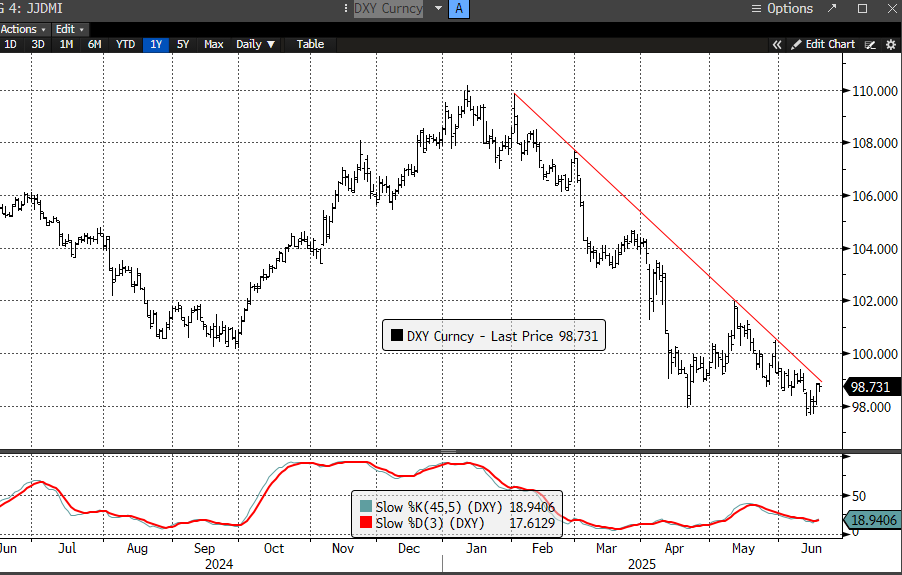Viewport: 902px width, 575px height.
Task: Click the Oct label on the date axis
Action: pos(274,549)
